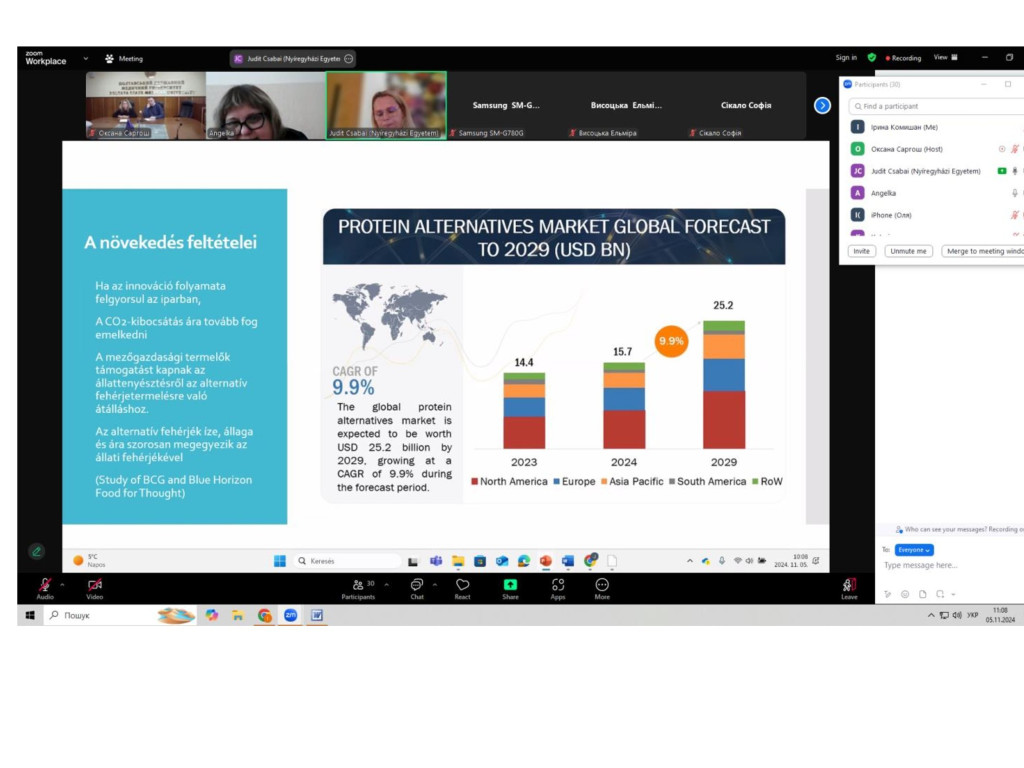Select the Samsung SM-G780G participant tile
1024x768 pixels.
[506, 105]
